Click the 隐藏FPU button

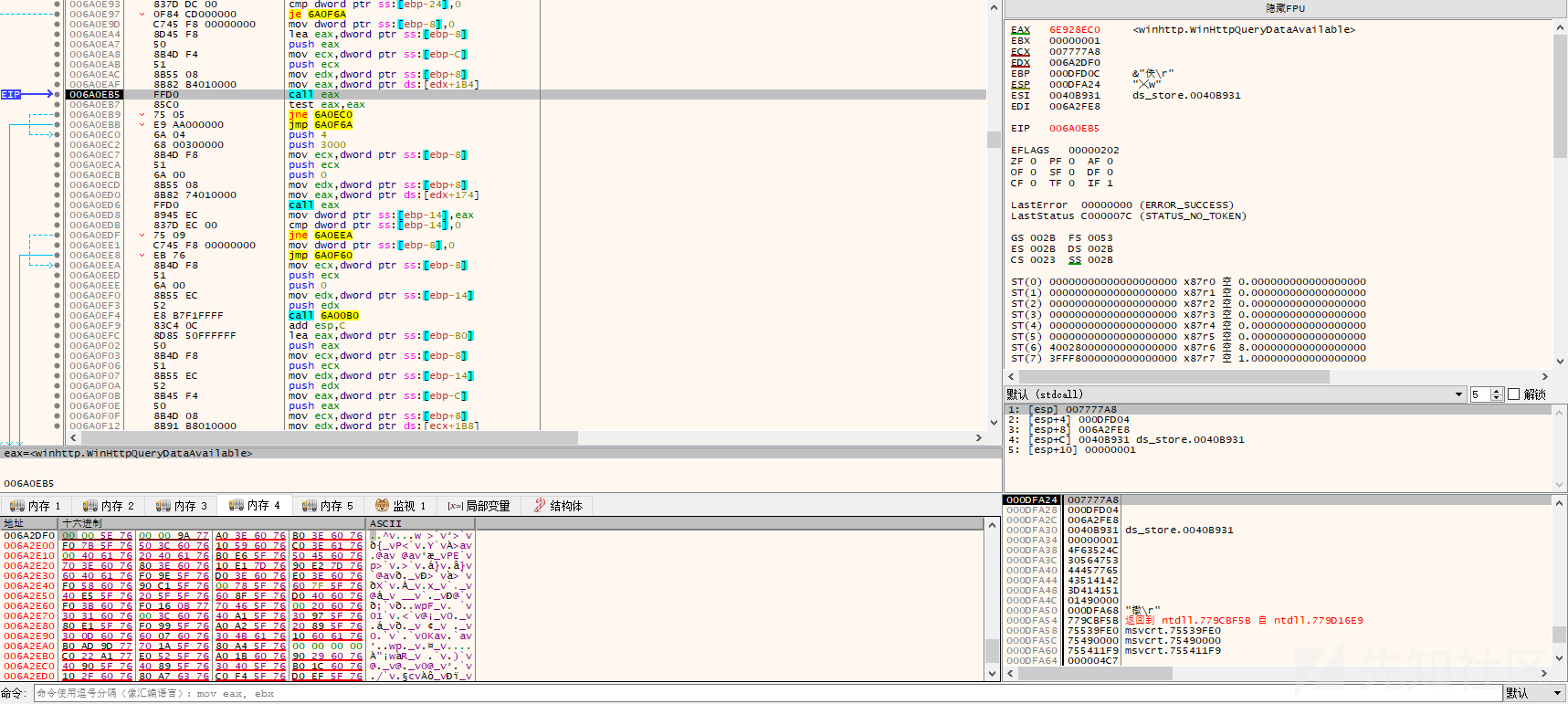point(1285,8)
